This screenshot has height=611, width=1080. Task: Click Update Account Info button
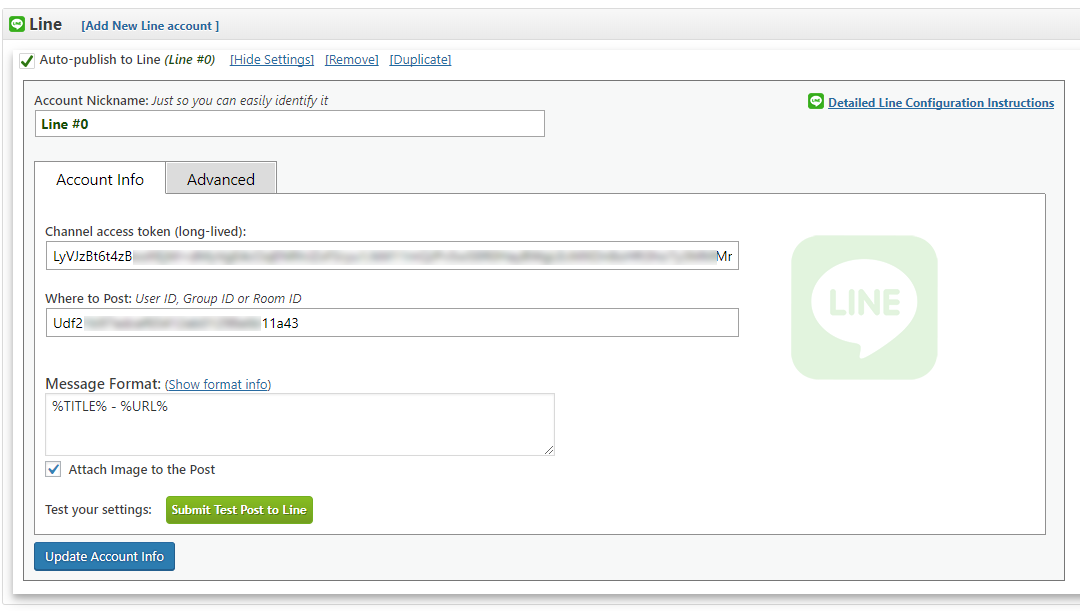[105, 557]
